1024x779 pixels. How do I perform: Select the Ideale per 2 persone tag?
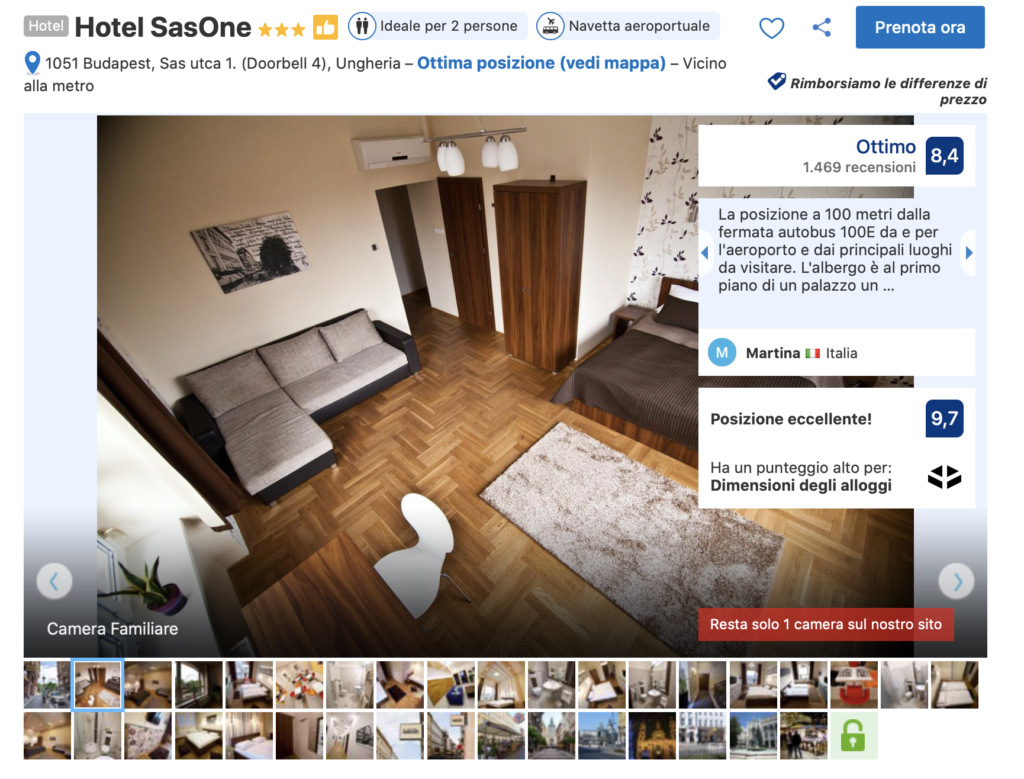pyautogui.click(x=438, y=26)
